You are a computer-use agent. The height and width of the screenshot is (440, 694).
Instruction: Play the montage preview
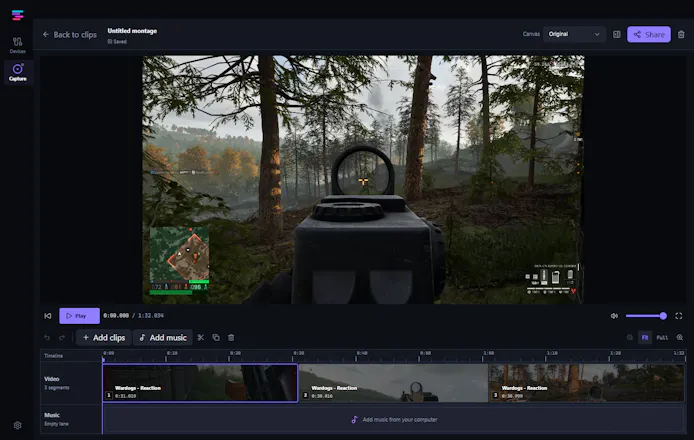click(x=79, y=316)
